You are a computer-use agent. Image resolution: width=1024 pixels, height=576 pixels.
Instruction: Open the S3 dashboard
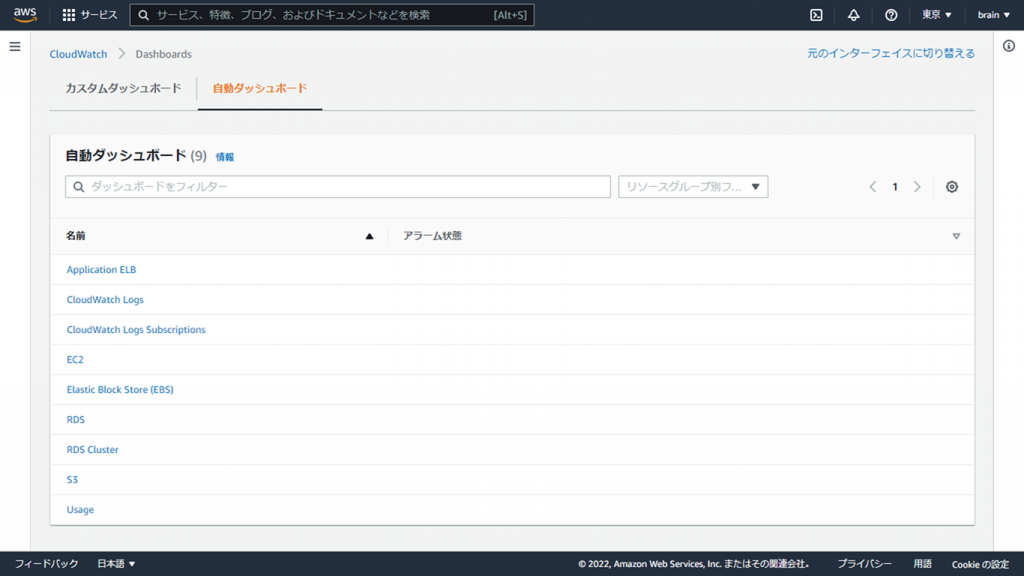[72, 480]
